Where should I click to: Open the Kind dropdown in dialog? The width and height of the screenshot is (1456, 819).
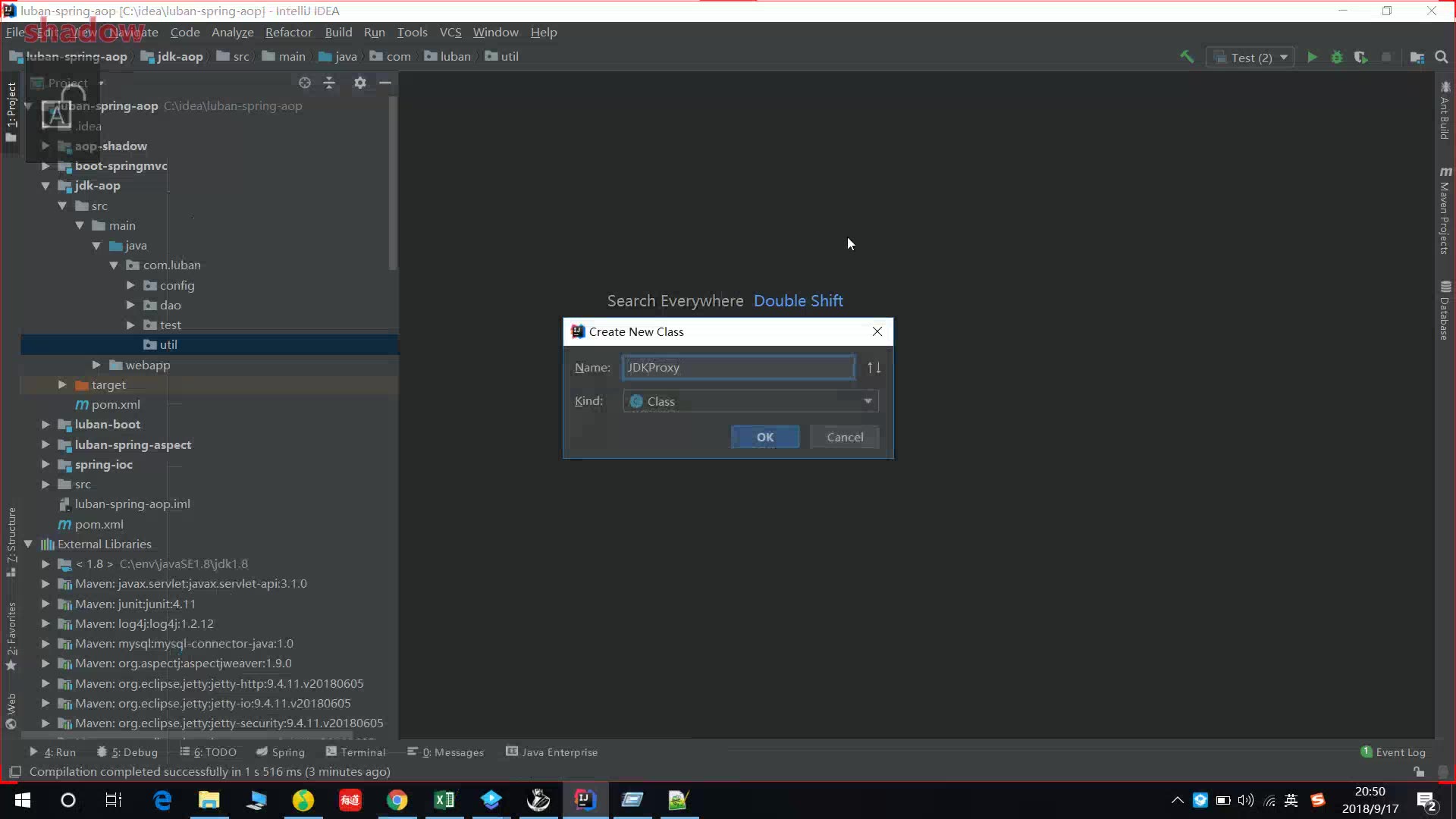point(868,401)
